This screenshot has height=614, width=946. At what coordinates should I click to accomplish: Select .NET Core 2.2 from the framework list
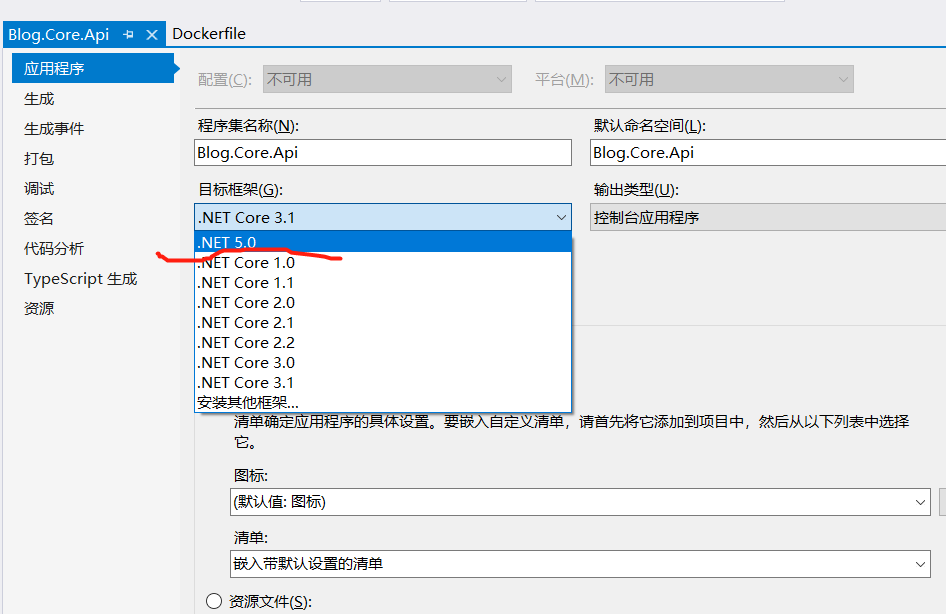[x=383, y=342]
